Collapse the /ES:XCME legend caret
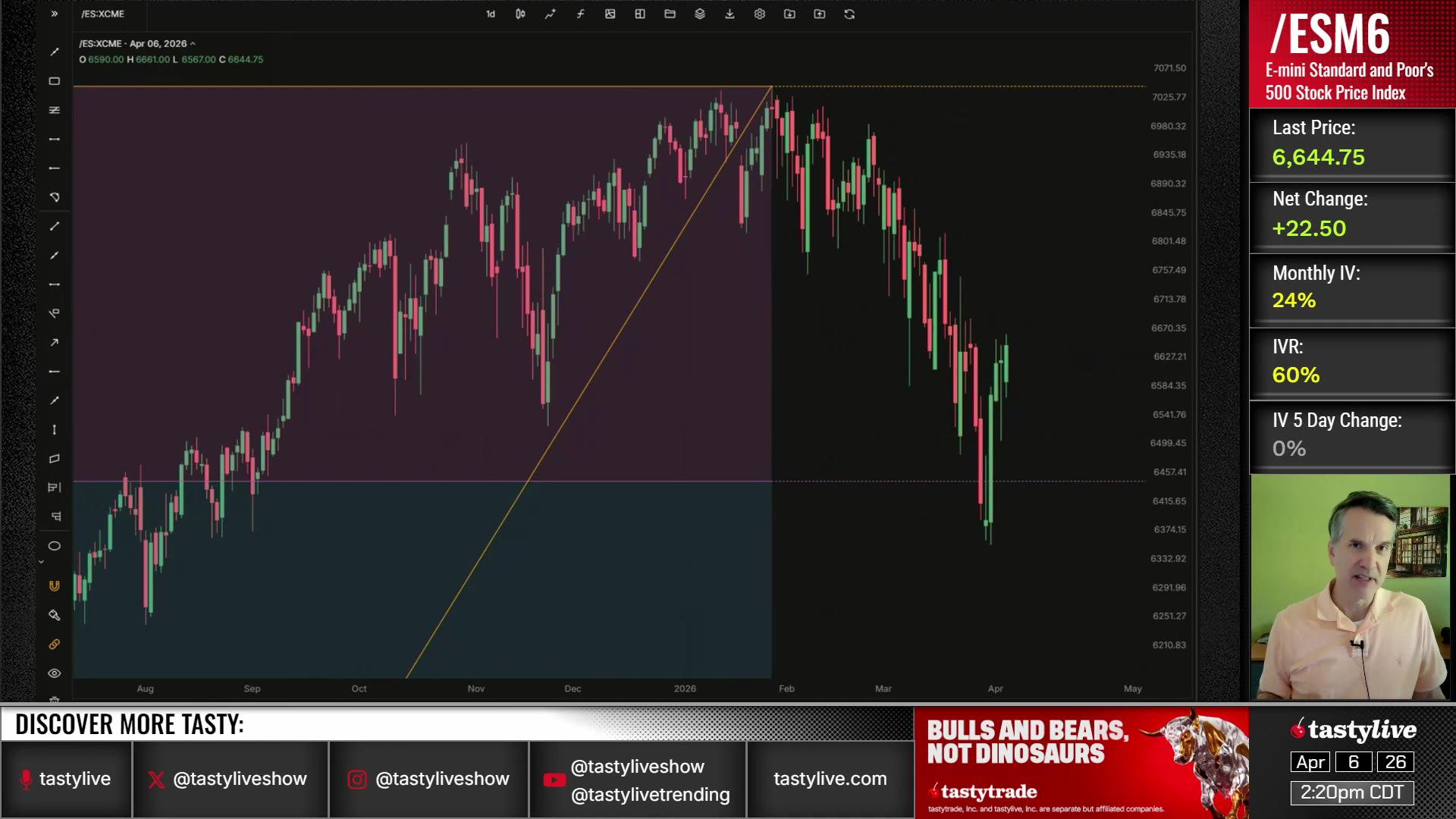This screenshot has height=819, width=1456. [x=193, y=44]
